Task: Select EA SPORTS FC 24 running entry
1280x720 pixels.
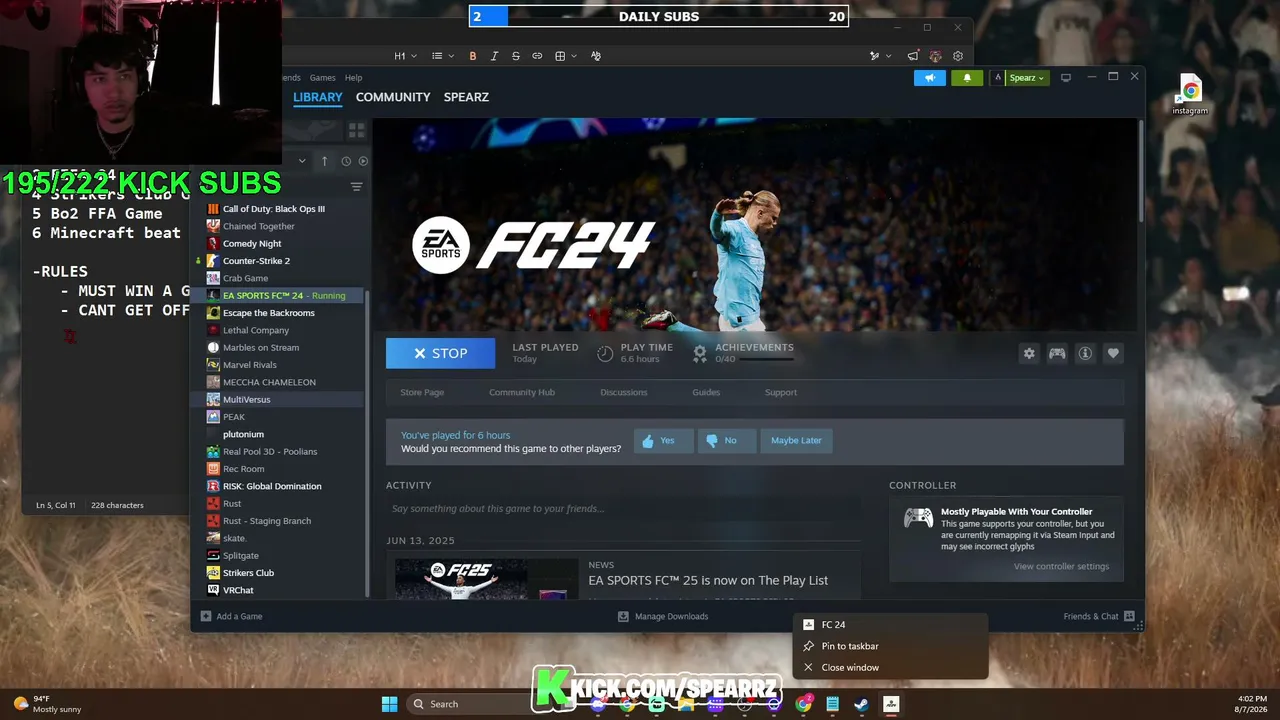Action: tap(284, 296)
